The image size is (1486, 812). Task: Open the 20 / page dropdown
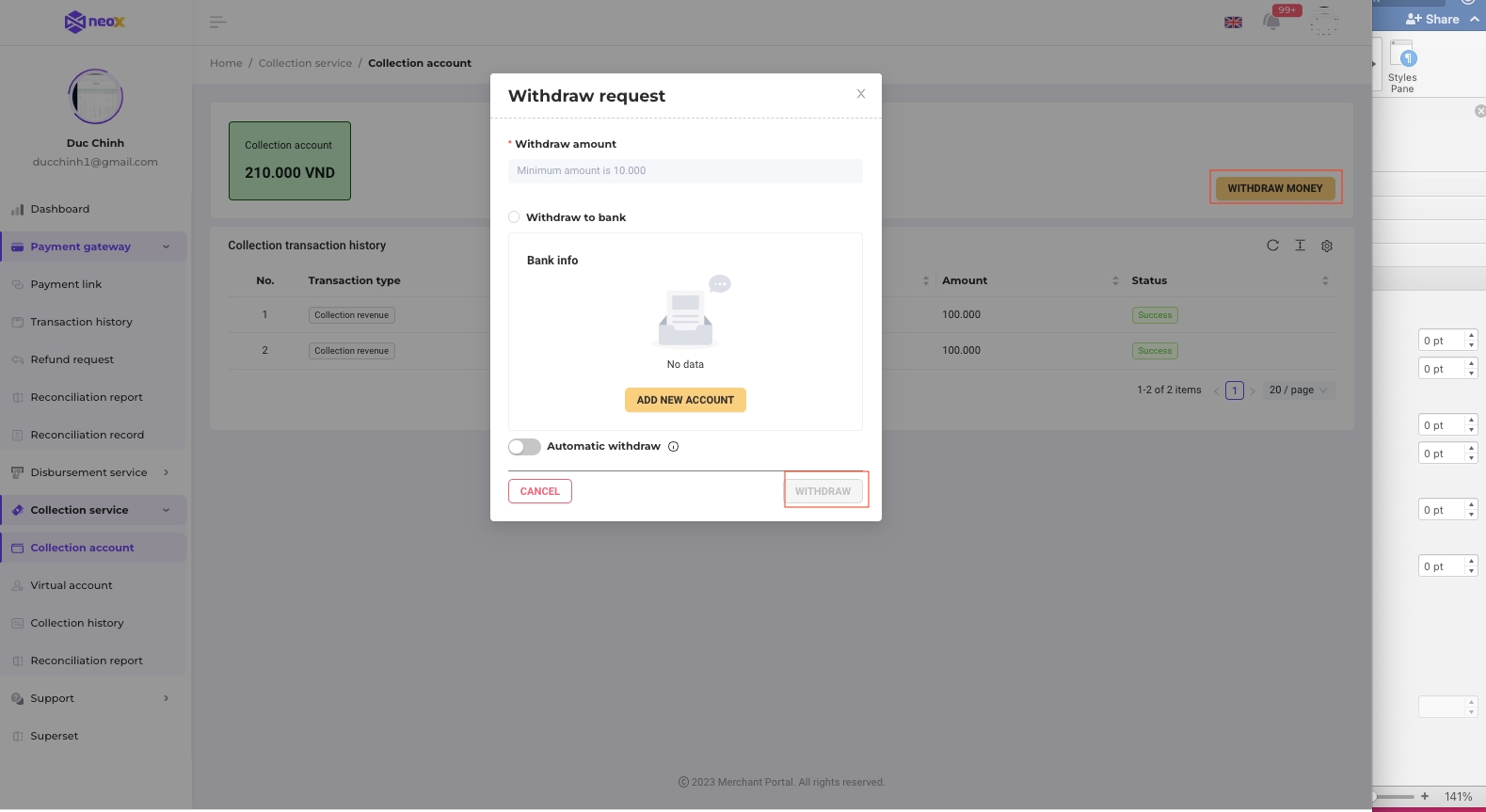1298,390
